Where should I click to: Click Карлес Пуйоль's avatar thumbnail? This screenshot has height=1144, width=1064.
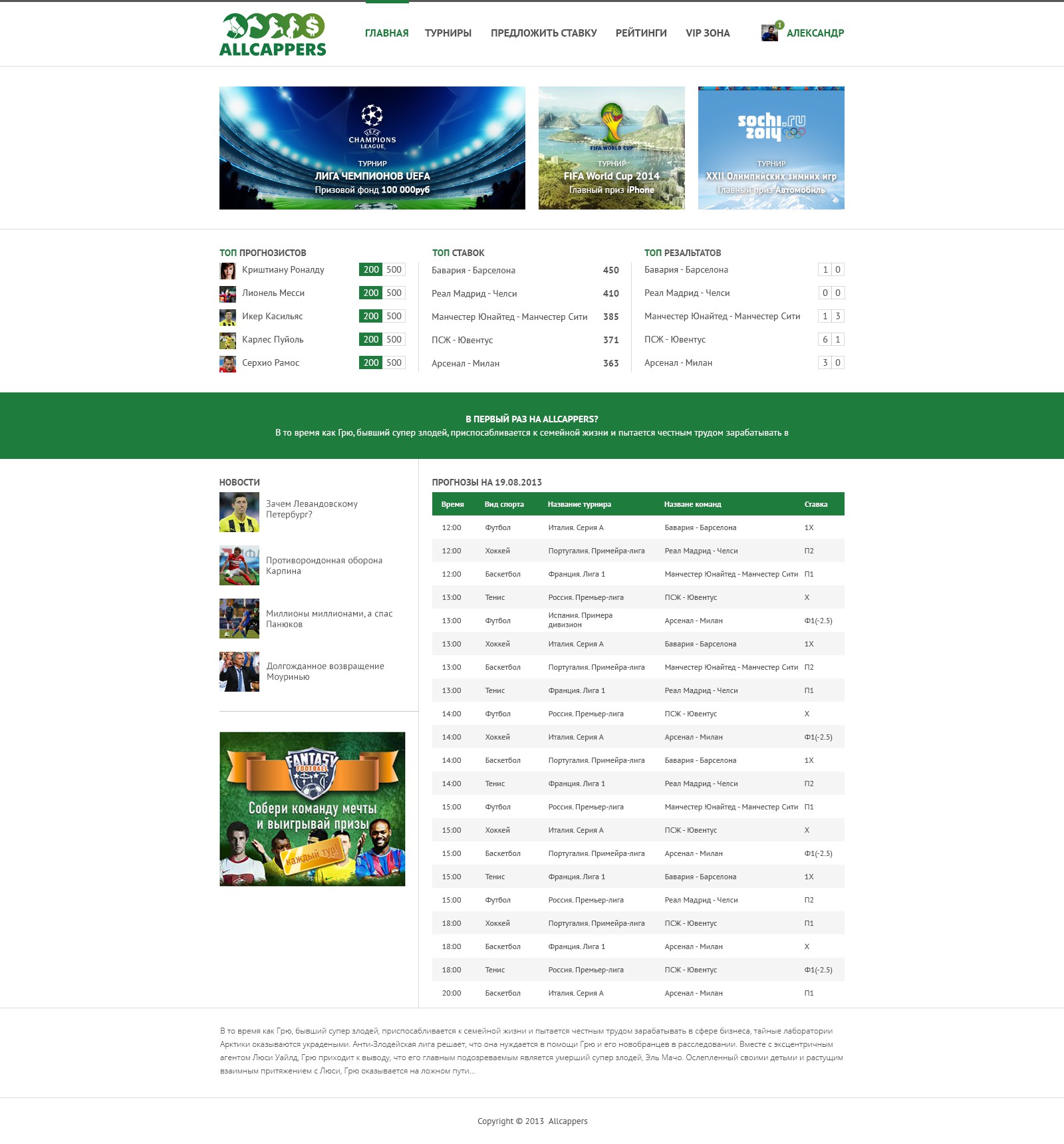[227, 340]
